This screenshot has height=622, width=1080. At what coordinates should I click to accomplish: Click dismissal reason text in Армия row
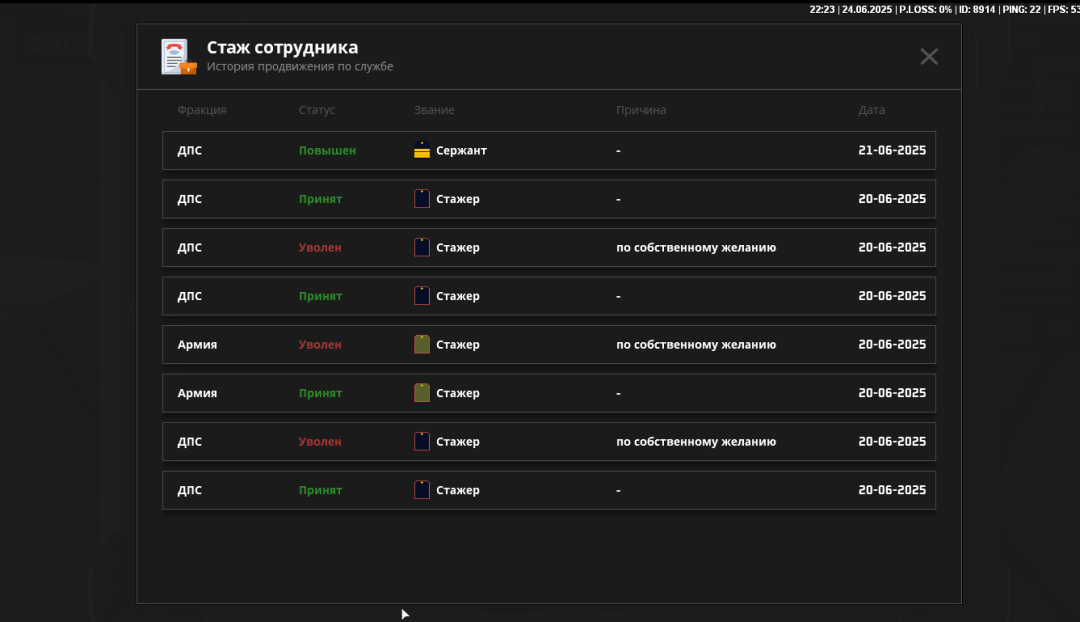(696, 345)
